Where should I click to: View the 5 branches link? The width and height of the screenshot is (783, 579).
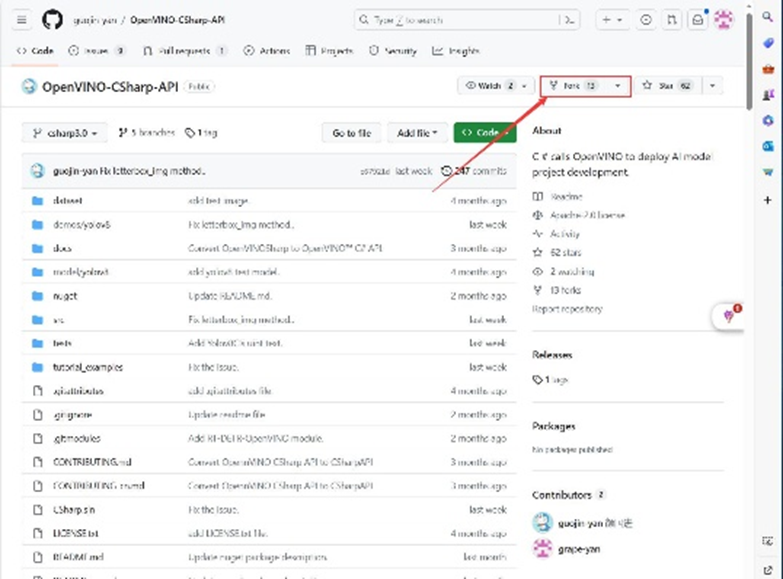(147, 133)
